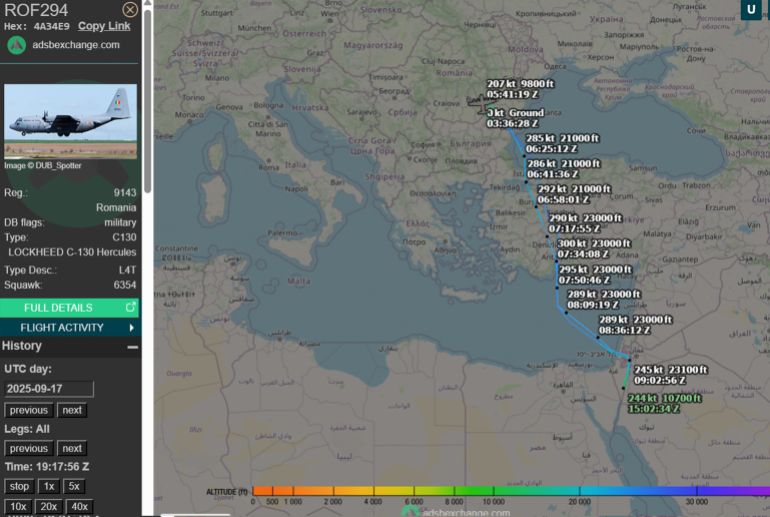
Task: Close the ROF294 aircraft info panel
Action: tap(130, 10)
